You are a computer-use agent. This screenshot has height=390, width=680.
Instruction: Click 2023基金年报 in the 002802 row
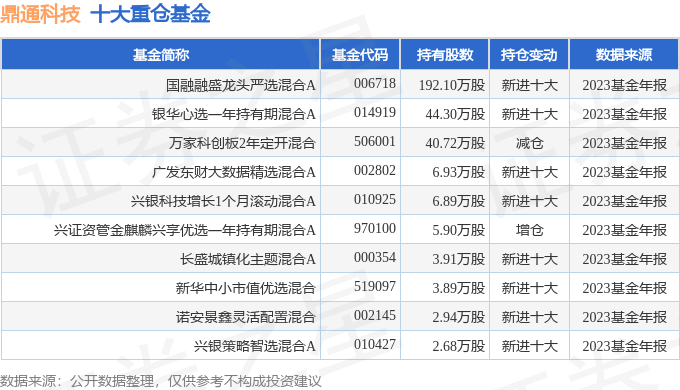pyautogui.click(x=624, y=172)
